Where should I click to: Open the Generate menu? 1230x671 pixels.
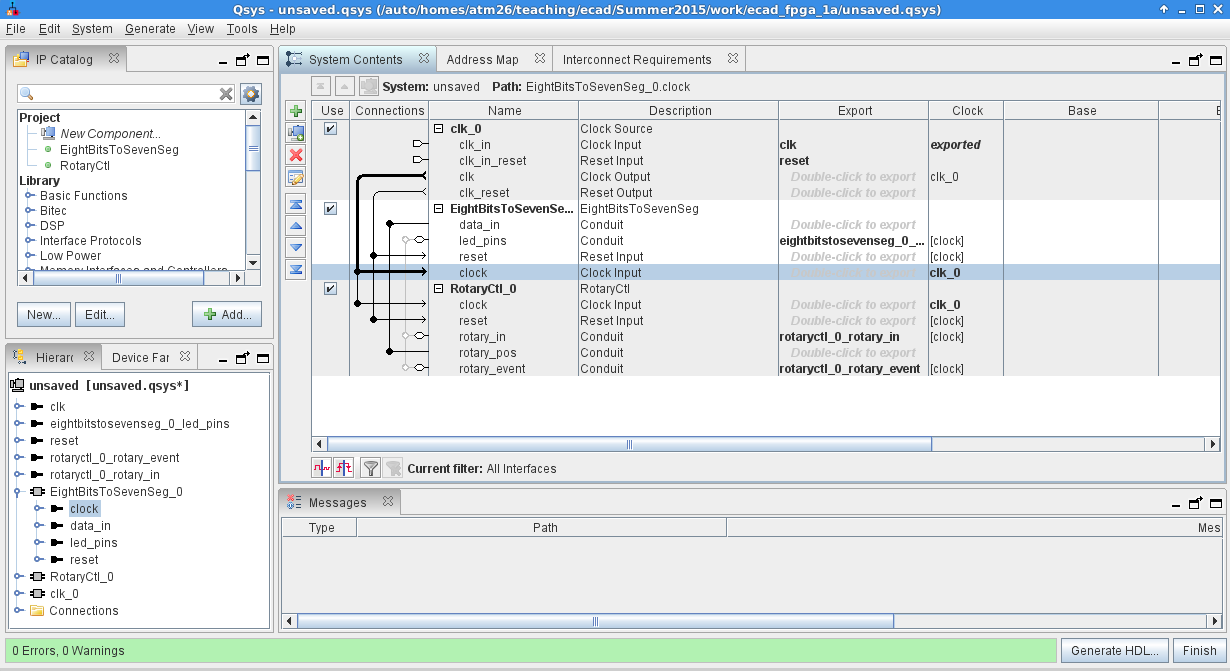[150, 29]
